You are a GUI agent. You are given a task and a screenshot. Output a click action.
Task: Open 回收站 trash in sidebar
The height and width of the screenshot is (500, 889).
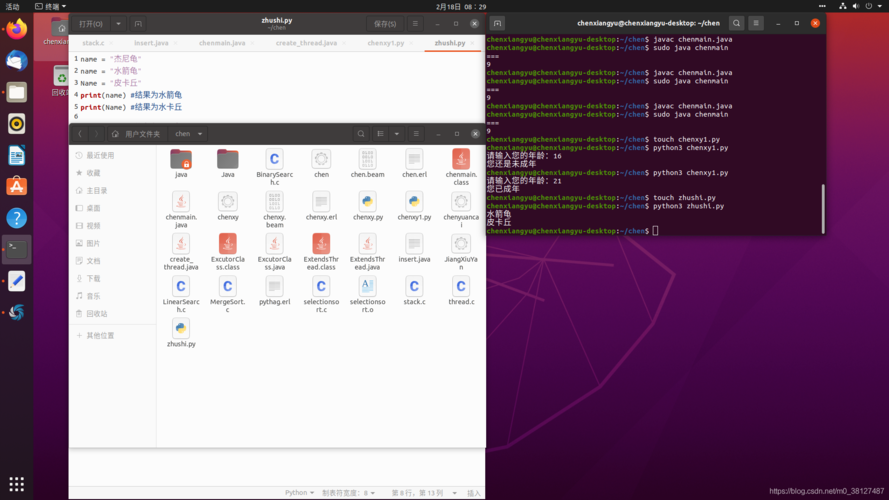(112, 313)
